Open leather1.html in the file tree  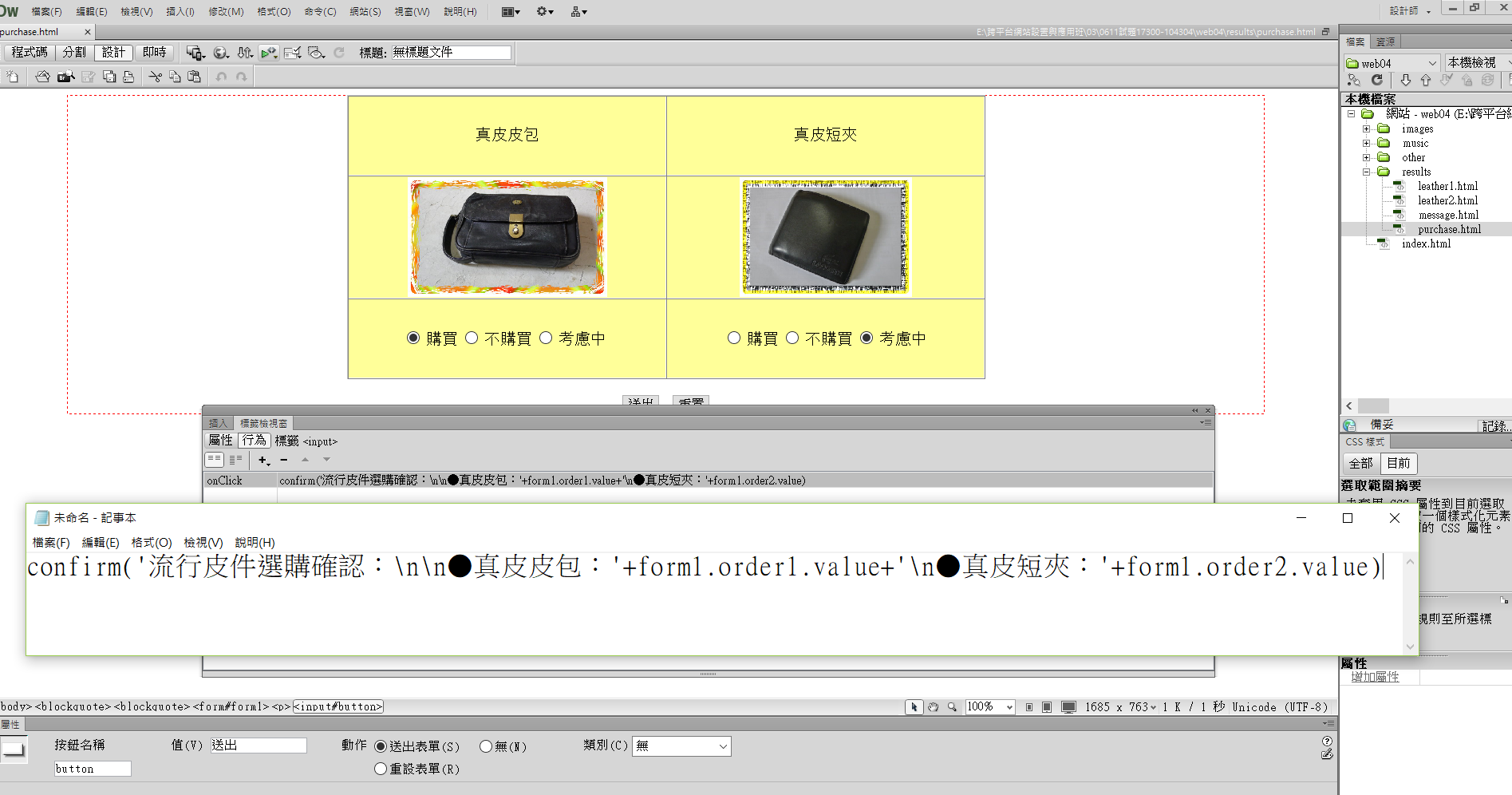(1447, 186)
